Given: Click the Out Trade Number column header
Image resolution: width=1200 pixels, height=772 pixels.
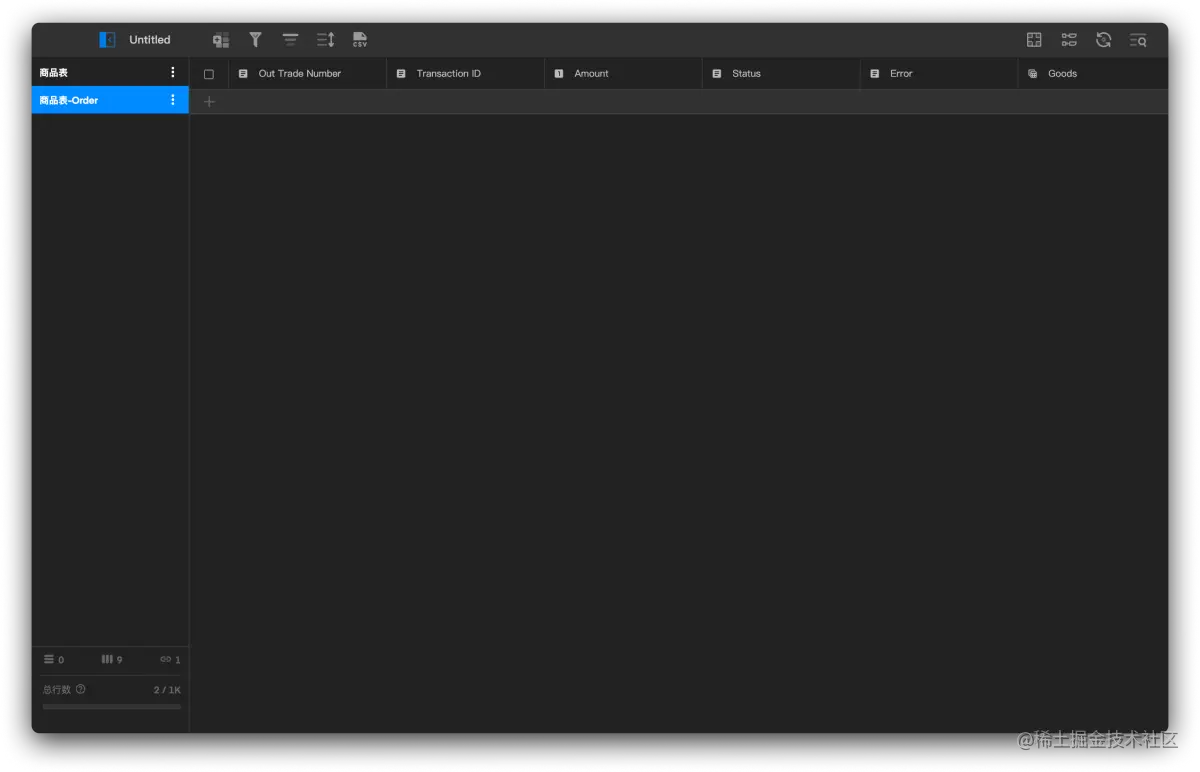Looking at the screenshot, I should [x=308, y=73].
